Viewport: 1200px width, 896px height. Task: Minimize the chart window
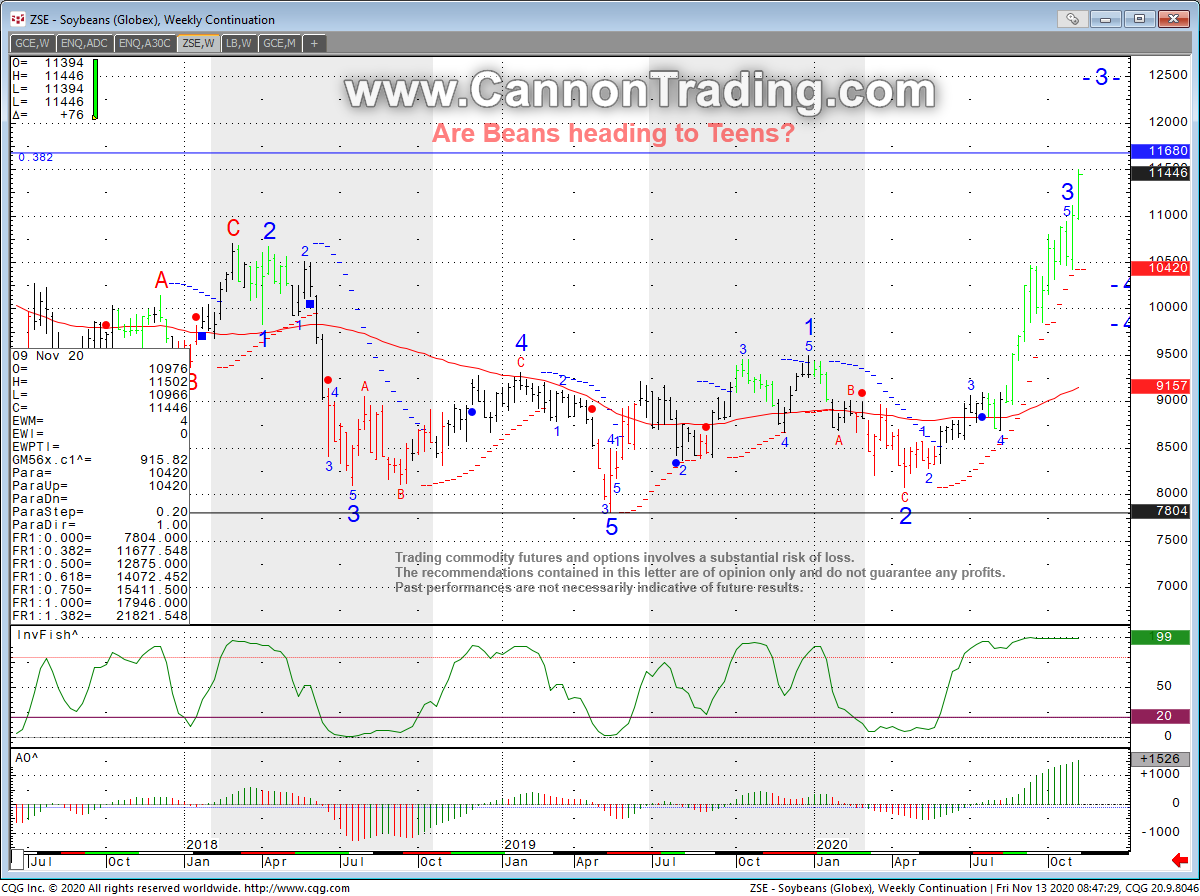(x=1105, y=18)
